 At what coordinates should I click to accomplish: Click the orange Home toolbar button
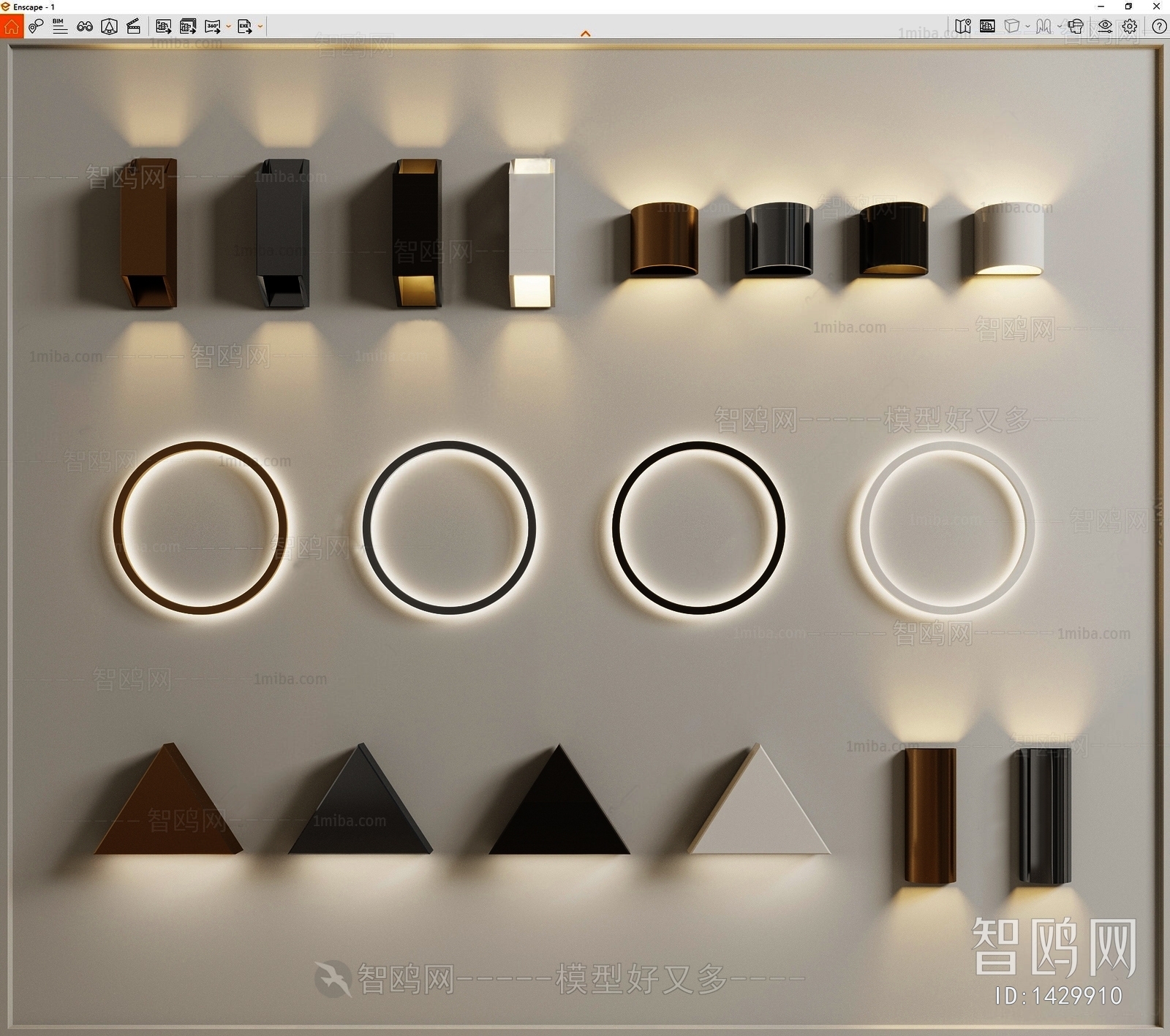click(x=12, y=27)
